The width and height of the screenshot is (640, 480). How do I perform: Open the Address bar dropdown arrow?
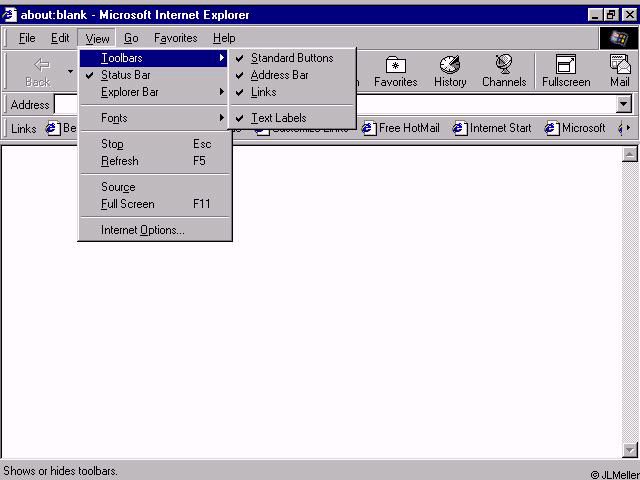[623, 104]
